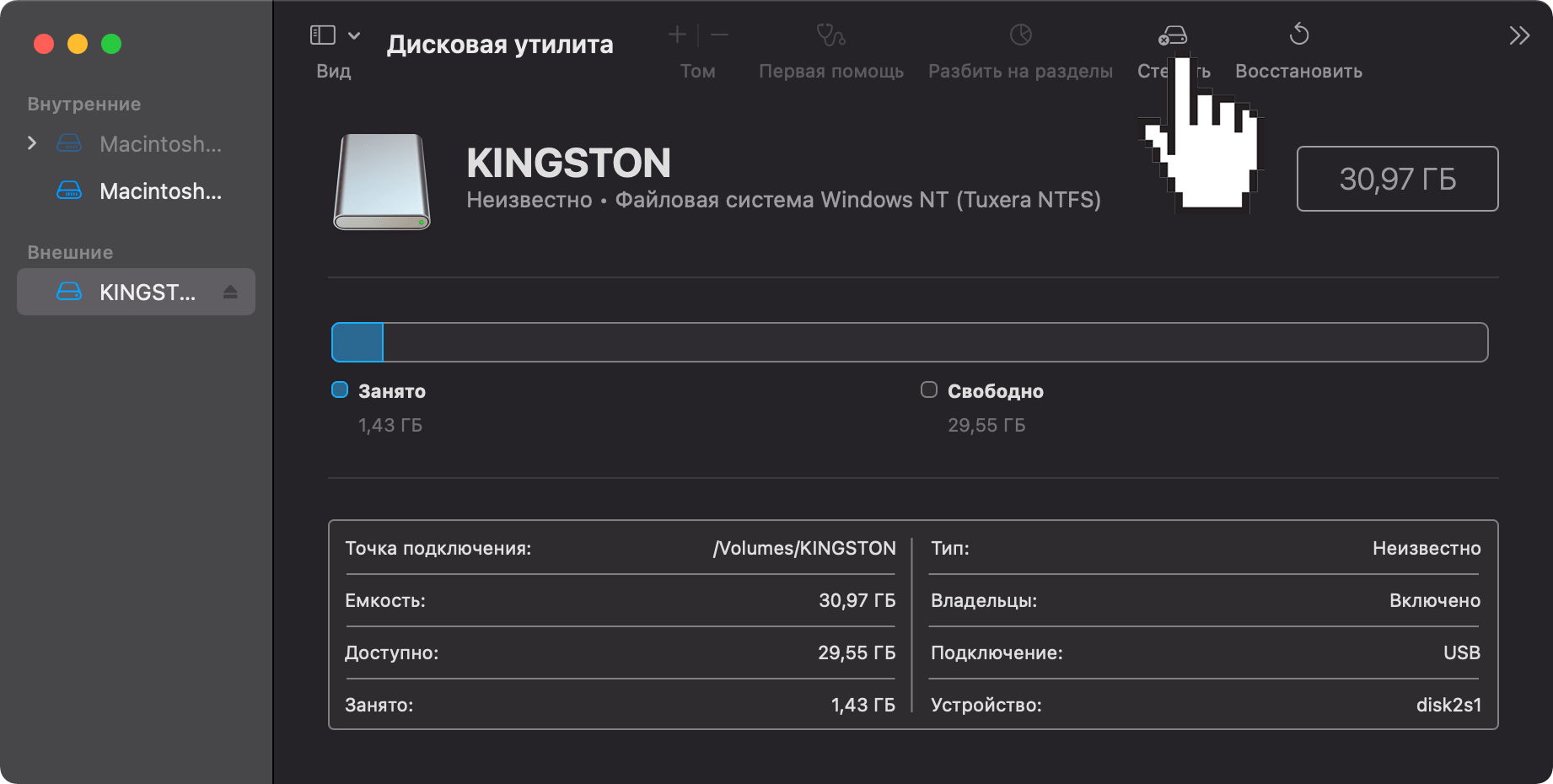The image size is (1553, 784).
Task: Click the 30,97 ГБ capacity box
Action: click(1397, 179)
